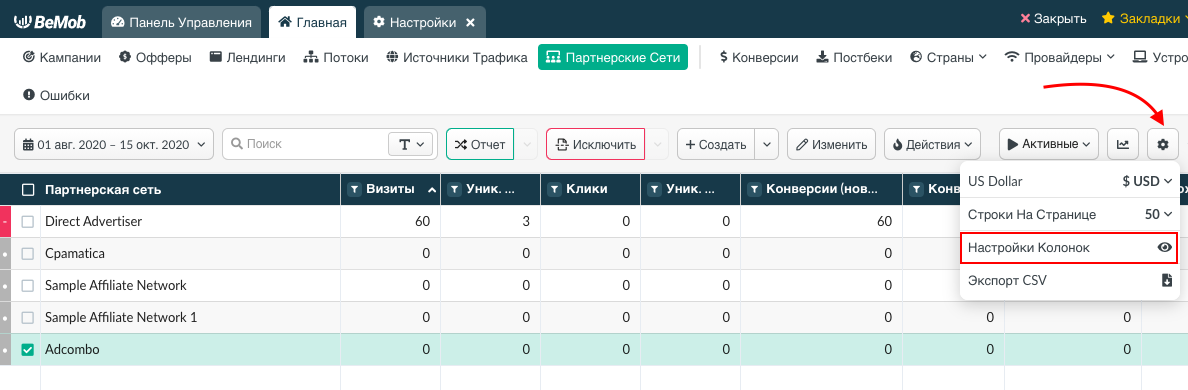This screenshot has height=390, width=1188.
Task: Check the Sample Affiliate Network row checkbox
Action: click(28, 285)
